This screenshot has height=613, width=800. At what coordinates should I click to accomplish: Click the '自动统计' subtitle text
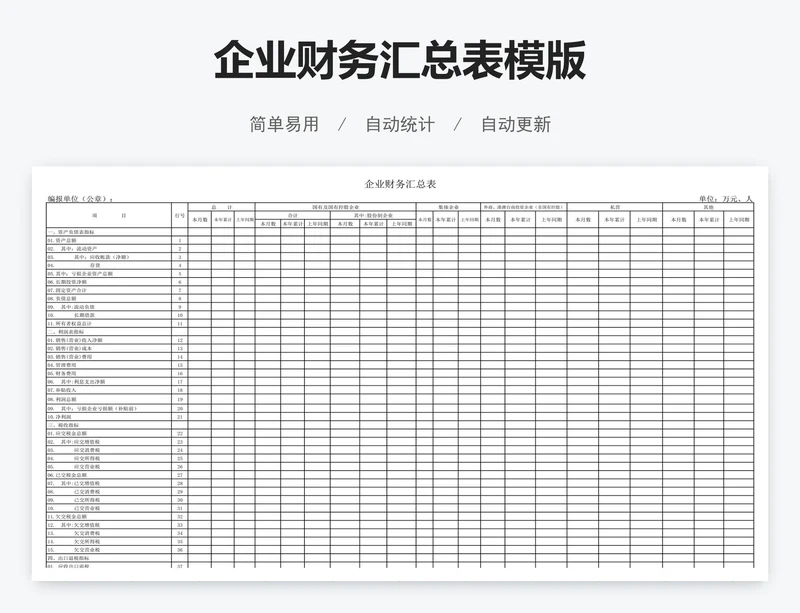400,125
